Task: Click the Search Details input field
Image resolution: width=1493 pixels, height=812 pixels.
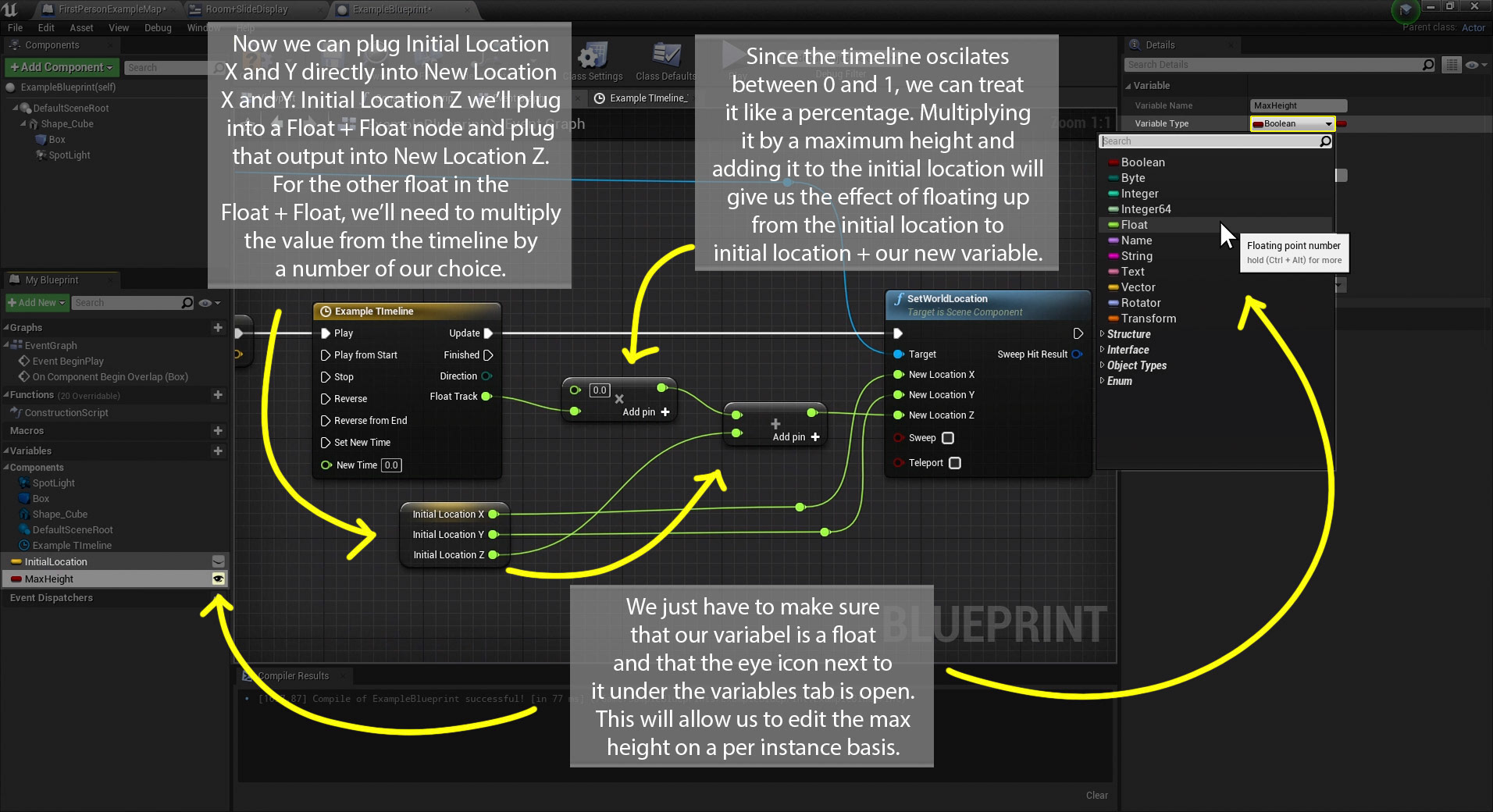Action: [x=1273, y=65]
